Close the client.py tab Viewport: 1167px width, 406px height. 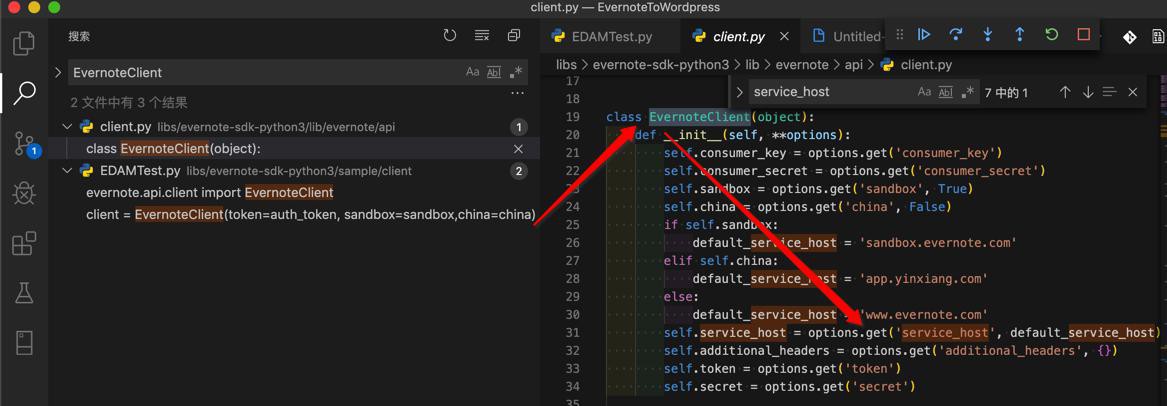tap(784, 36)
